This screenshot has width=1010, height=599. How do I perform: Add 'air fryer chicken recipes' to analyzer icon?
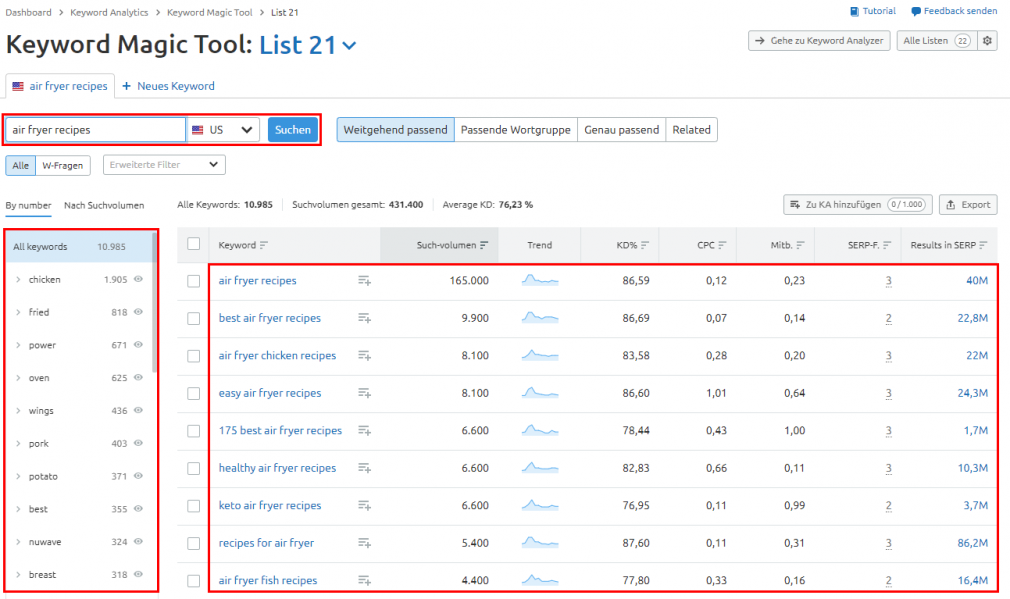point(365,356)
